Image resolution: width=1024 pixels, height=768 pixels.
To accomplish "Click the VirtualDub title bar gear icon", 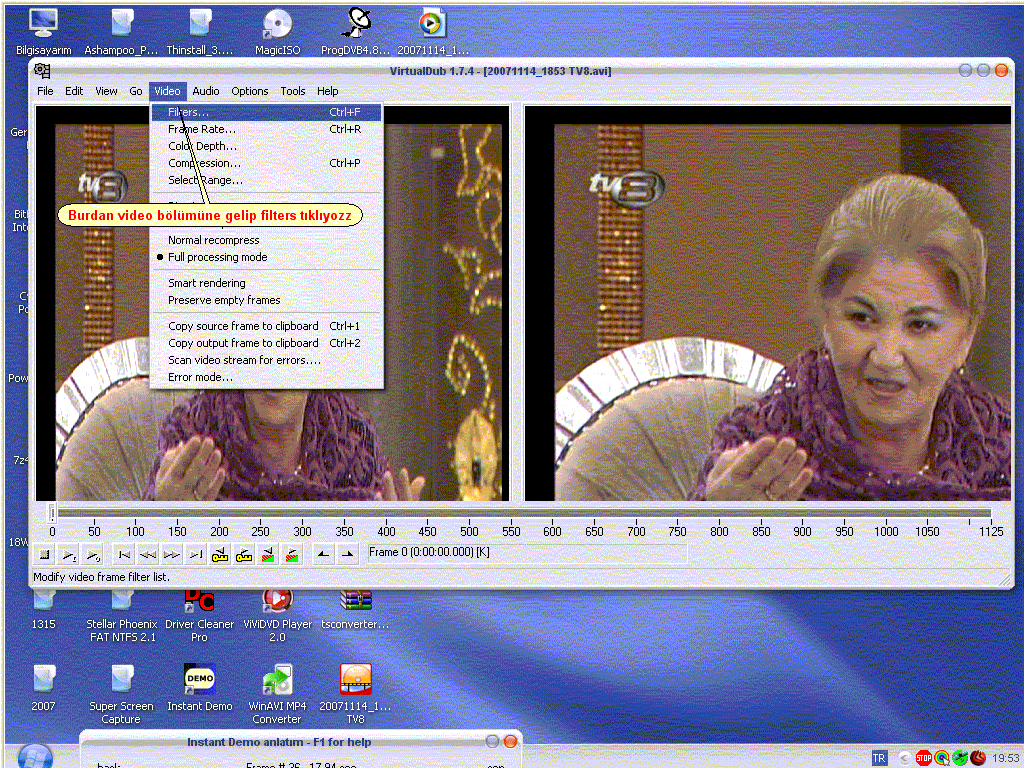I will pyautogui.click(x=42, y=71).
